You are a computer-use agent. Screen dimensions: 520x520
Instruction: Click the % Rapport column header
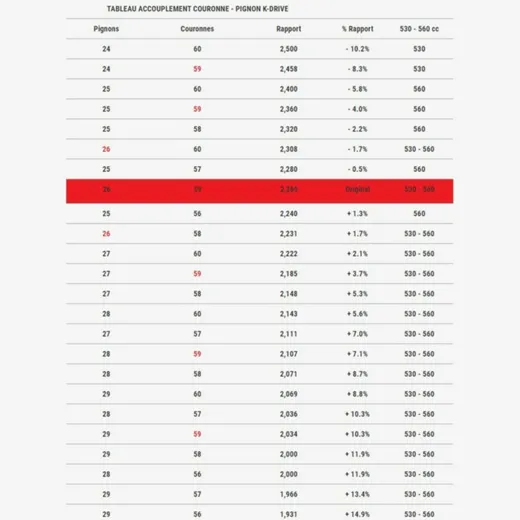point(357,29)
